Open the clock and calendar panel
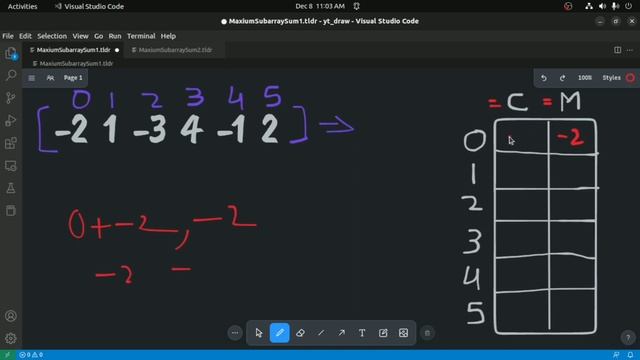 click(x=320, y=6)
